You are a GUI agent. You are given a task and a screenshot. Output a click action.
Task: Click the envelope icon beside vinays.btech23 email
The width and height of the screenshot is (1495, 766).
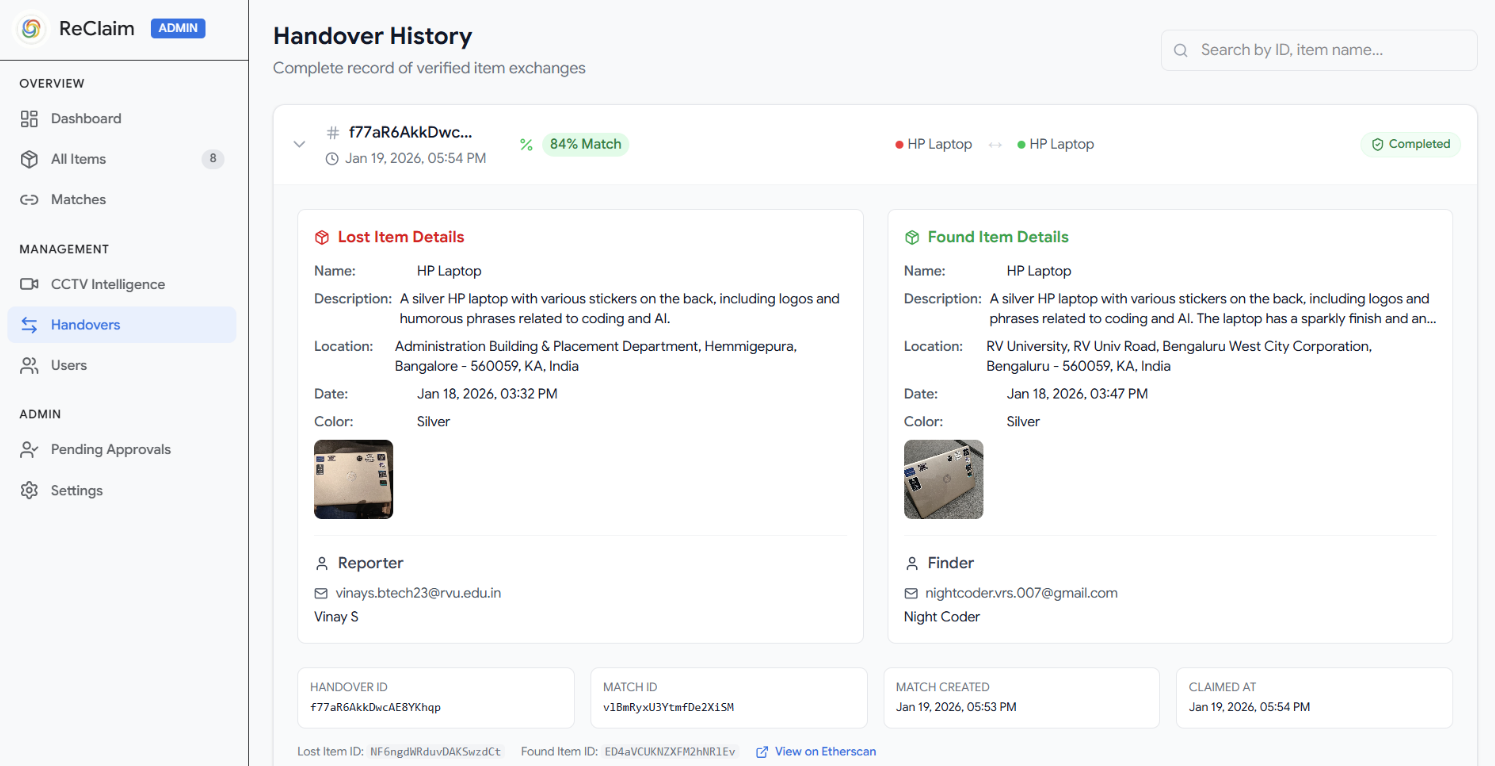(321, 594)
